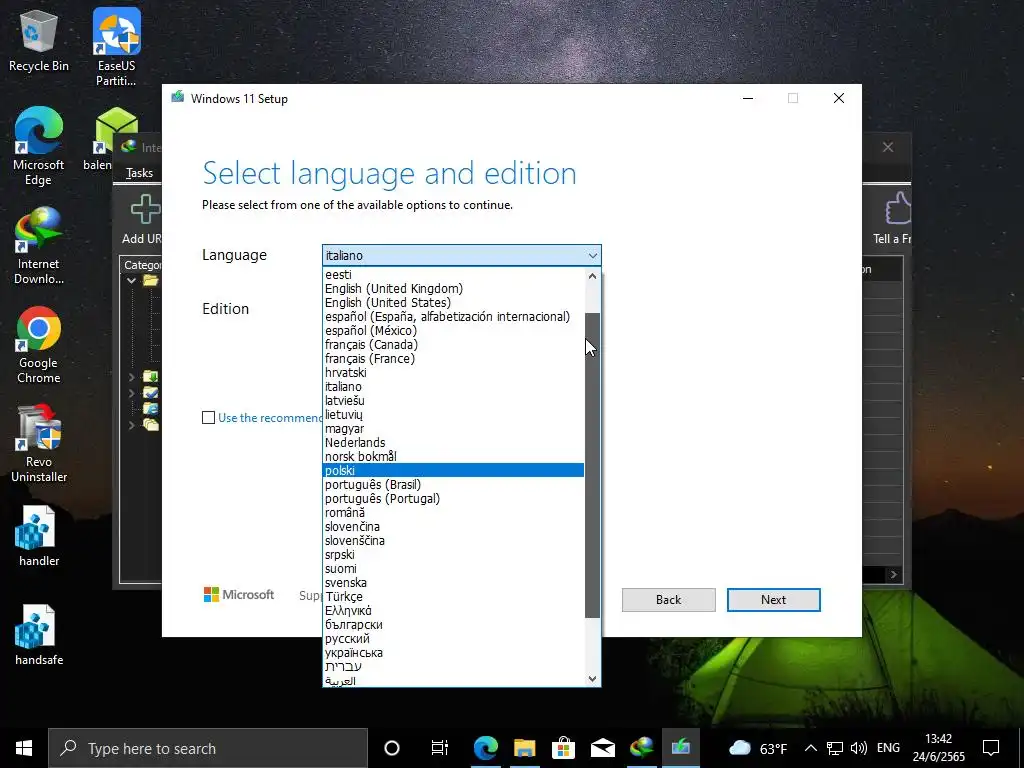Open the Recycle Bin desktop icon
The height and width of the screenshot is (768, 1024).
[x=39, y=40]
